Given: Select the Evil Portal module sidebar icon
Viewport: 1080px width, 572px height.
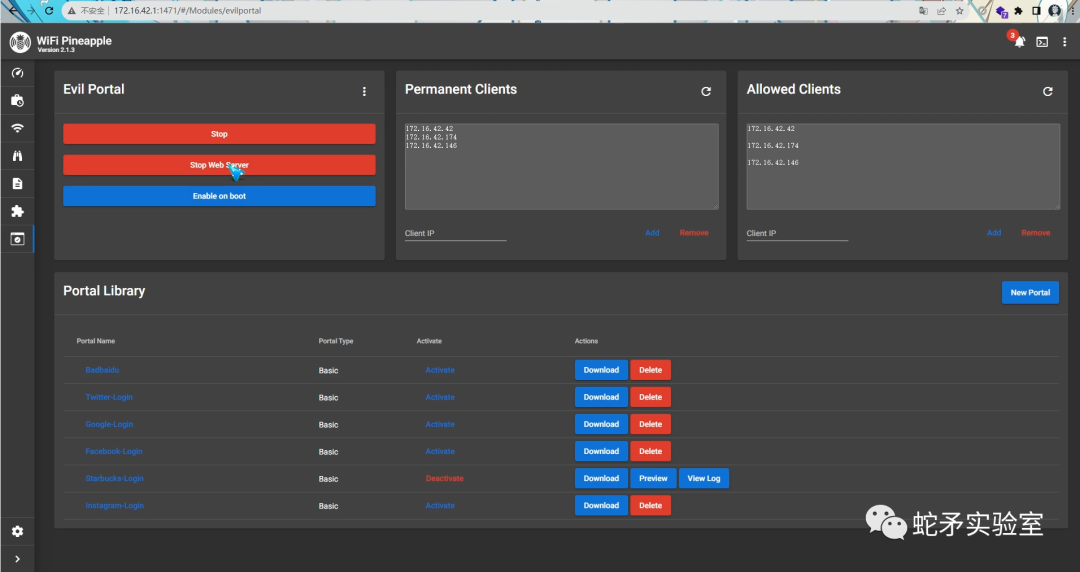Looking at the screenshot, I should click(x=17, y=239).
